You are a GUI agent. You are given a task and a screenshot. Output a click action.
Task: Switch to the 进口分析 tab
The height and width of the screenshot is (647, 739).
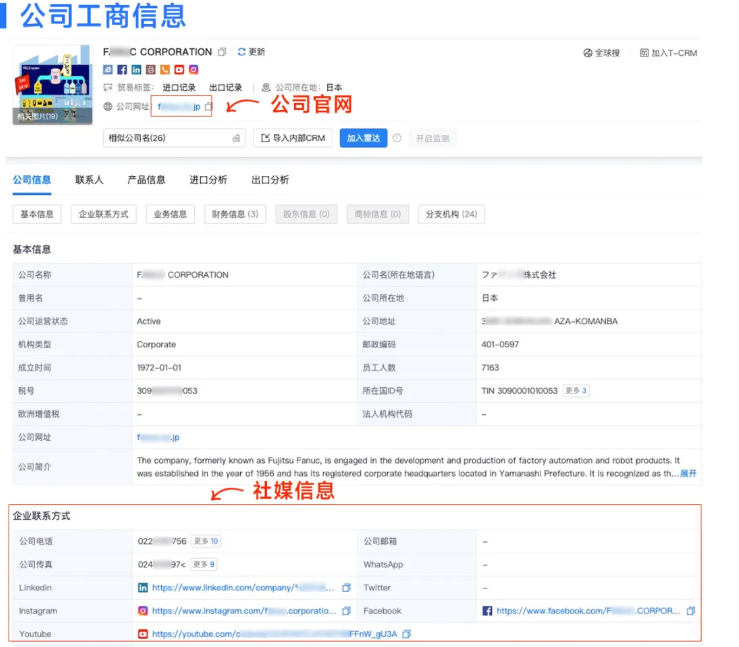[208, 180]
